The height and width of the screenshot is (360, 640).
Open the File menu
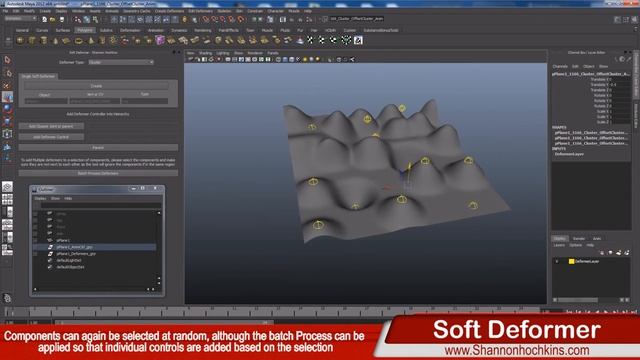click(x=5, y=11)
